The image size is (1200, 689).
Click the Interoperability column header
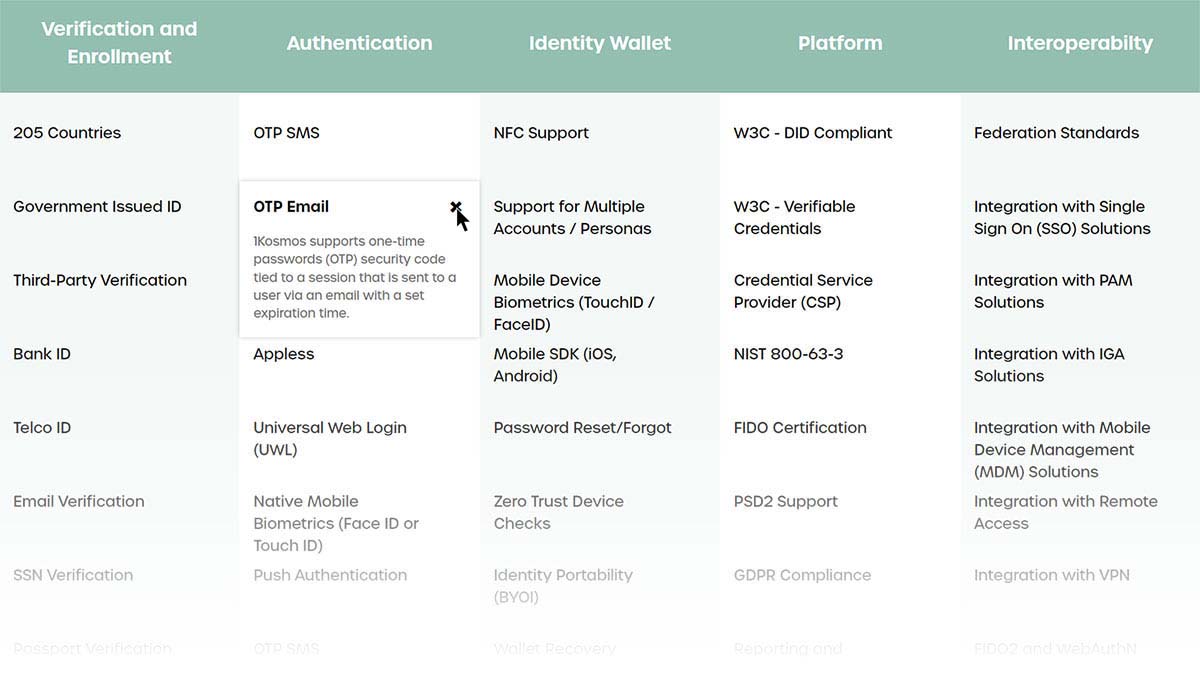tap(1079, 43)
